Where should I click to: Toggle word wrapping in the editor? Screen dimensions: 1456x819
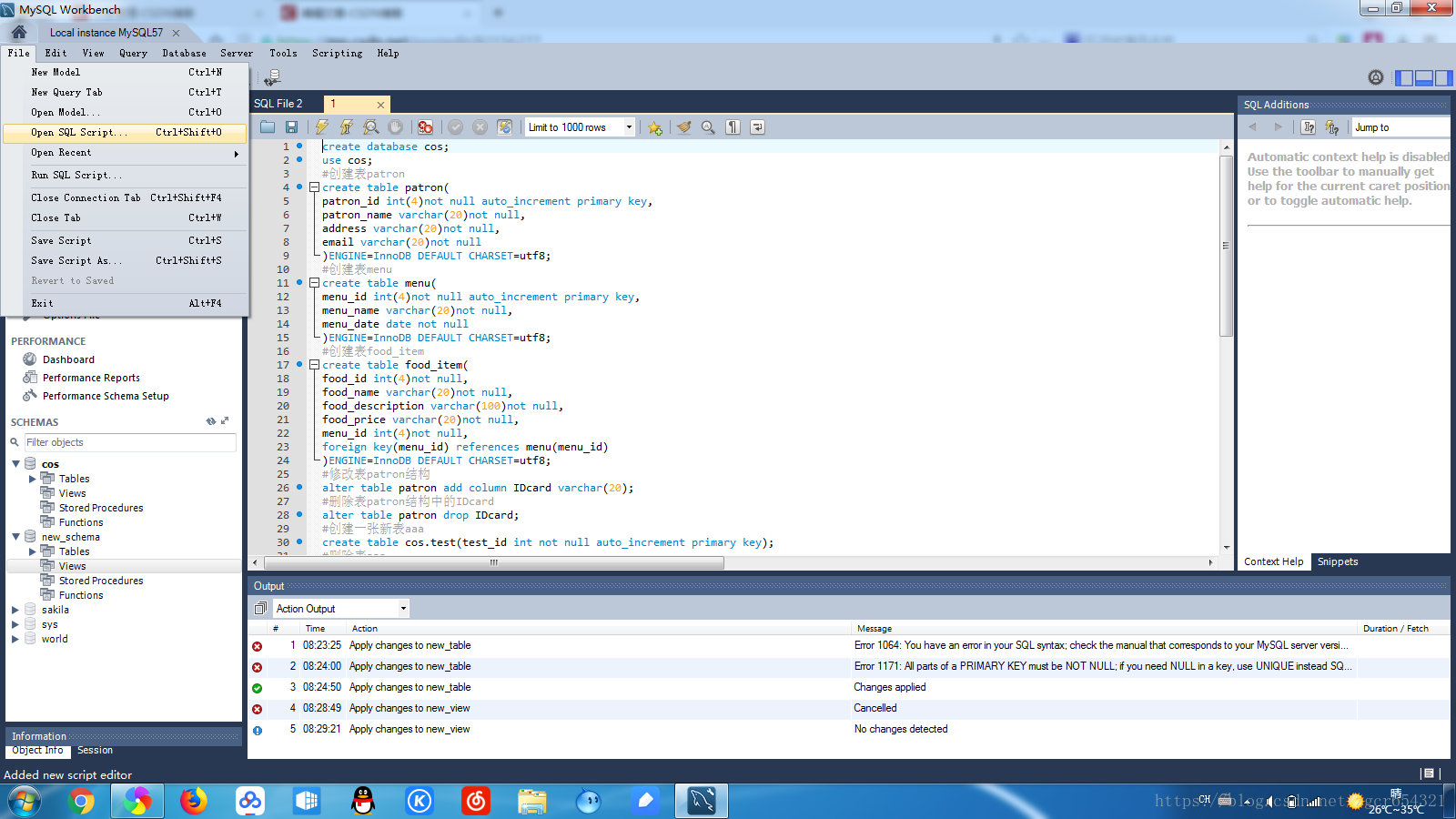point(757,127)
